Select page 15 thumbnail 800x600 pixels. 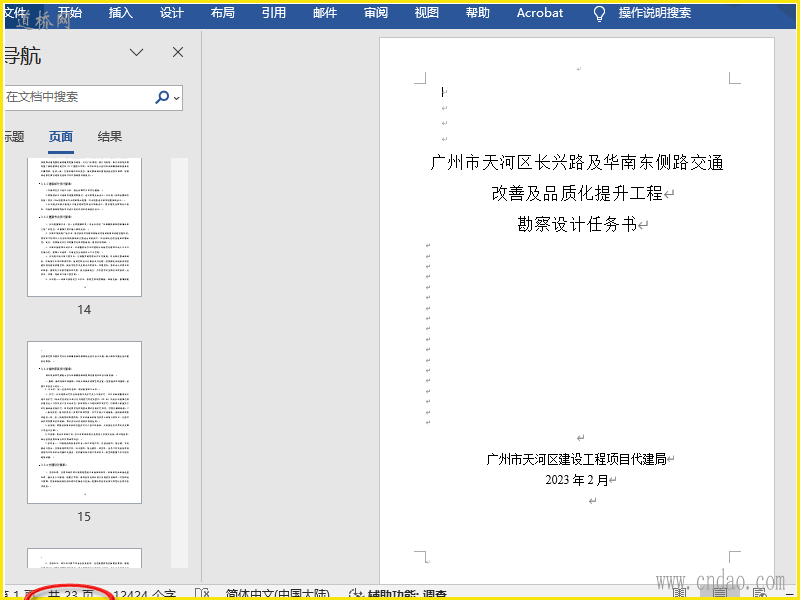pyautogui.click(x=84, y=422)
